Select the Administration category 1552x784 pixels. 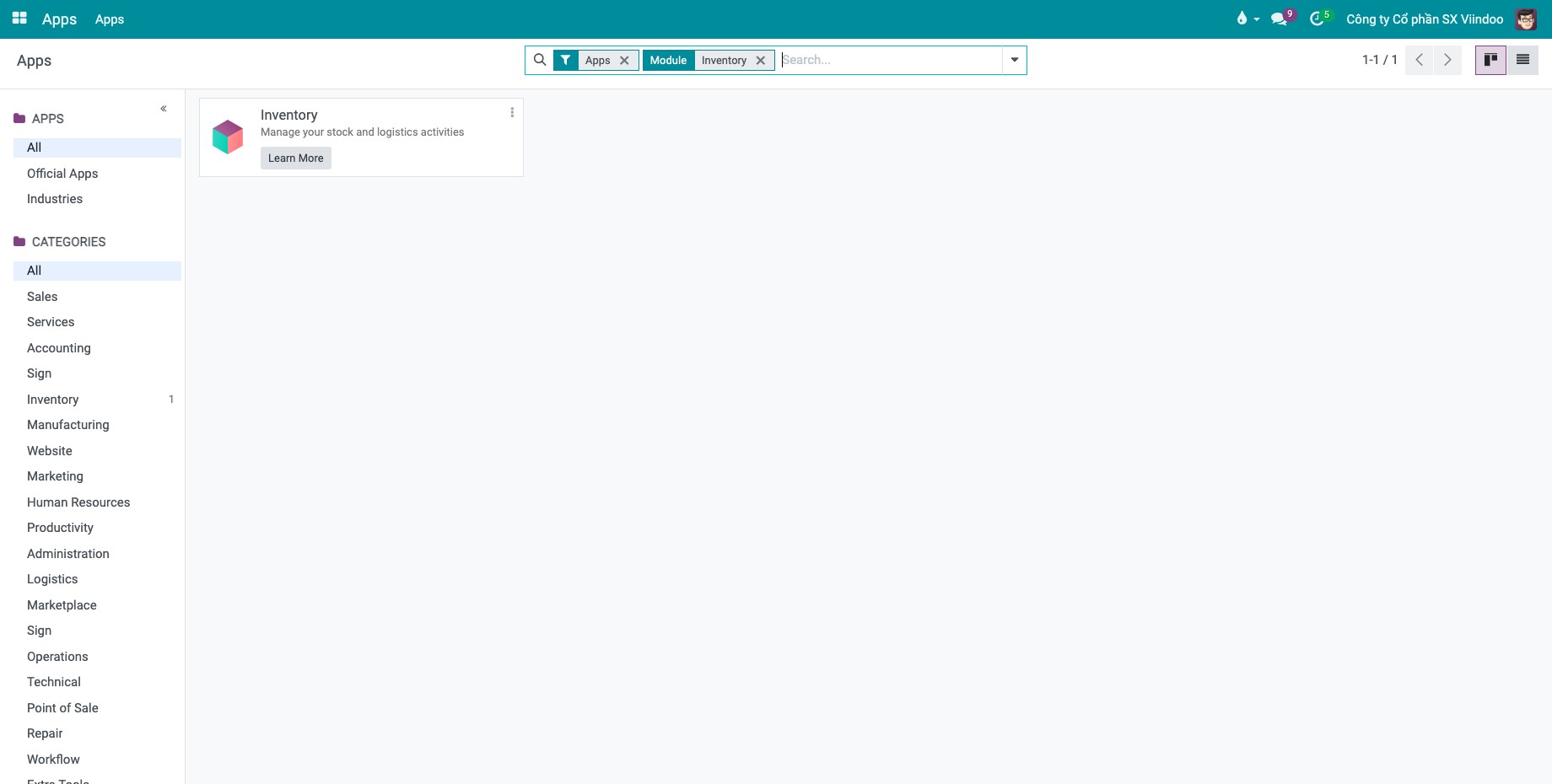coord(97,554)
